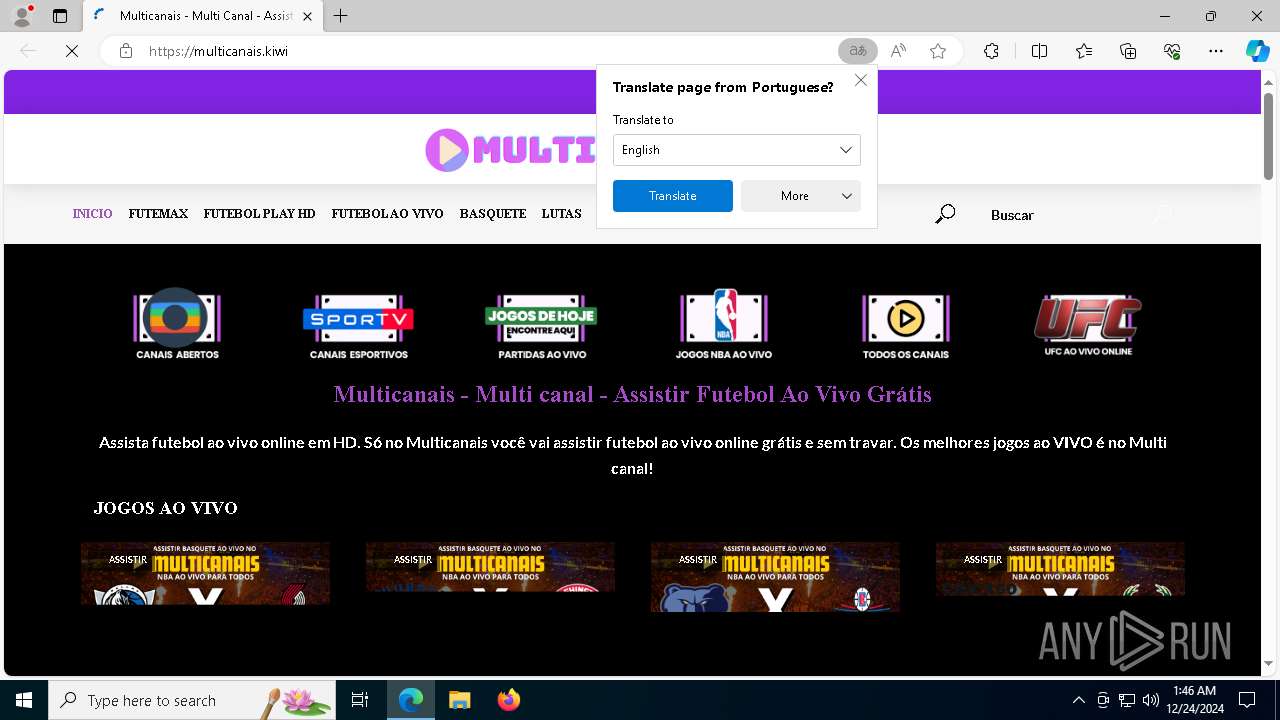Open Browser essentials heart icon
The image size is (1280, 720).
coord(1172,51)
